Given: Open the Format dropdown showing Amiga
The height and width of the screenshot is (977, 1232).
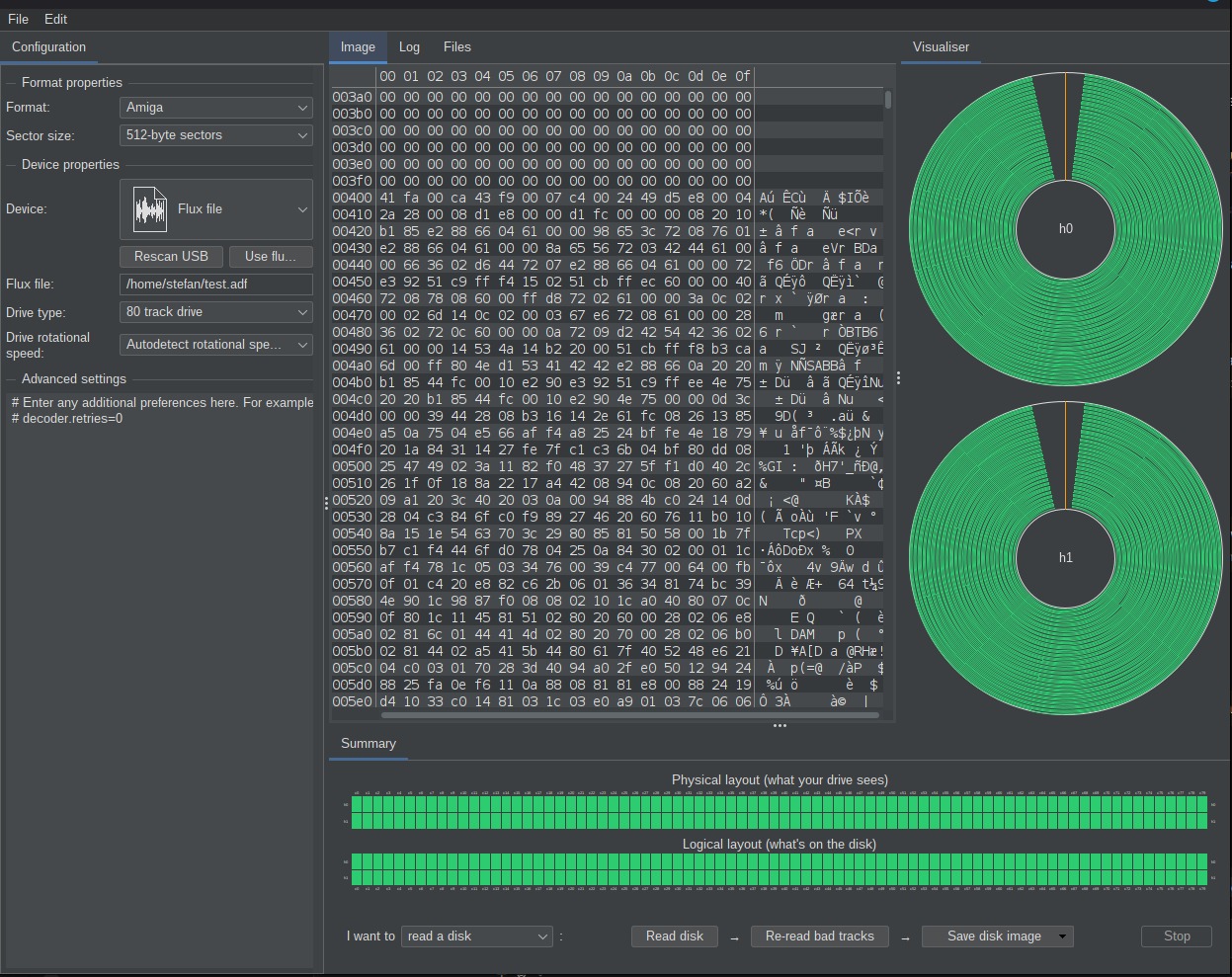Looking at the screenshot, I should 216,107.
